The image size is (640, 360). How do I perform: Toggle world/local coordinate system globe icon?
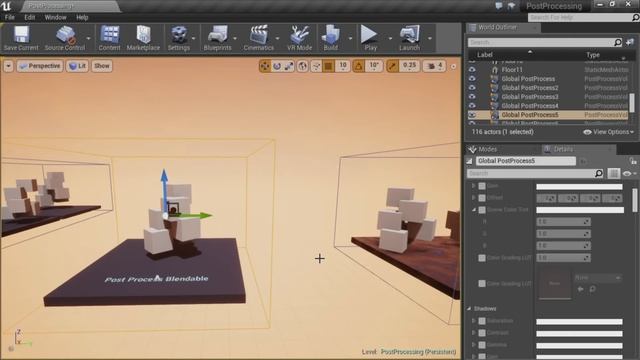302,66
